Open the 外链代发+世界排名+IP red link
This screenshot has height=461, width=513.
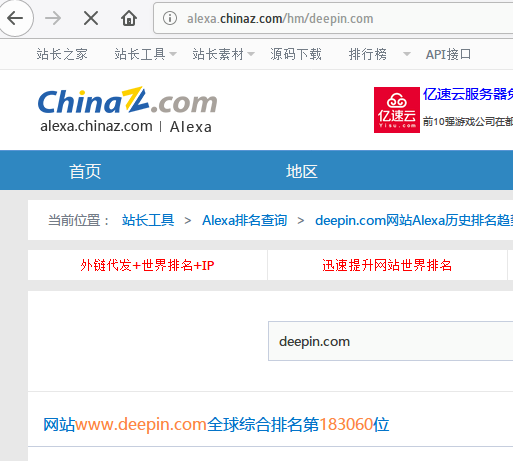coord(147,265)
